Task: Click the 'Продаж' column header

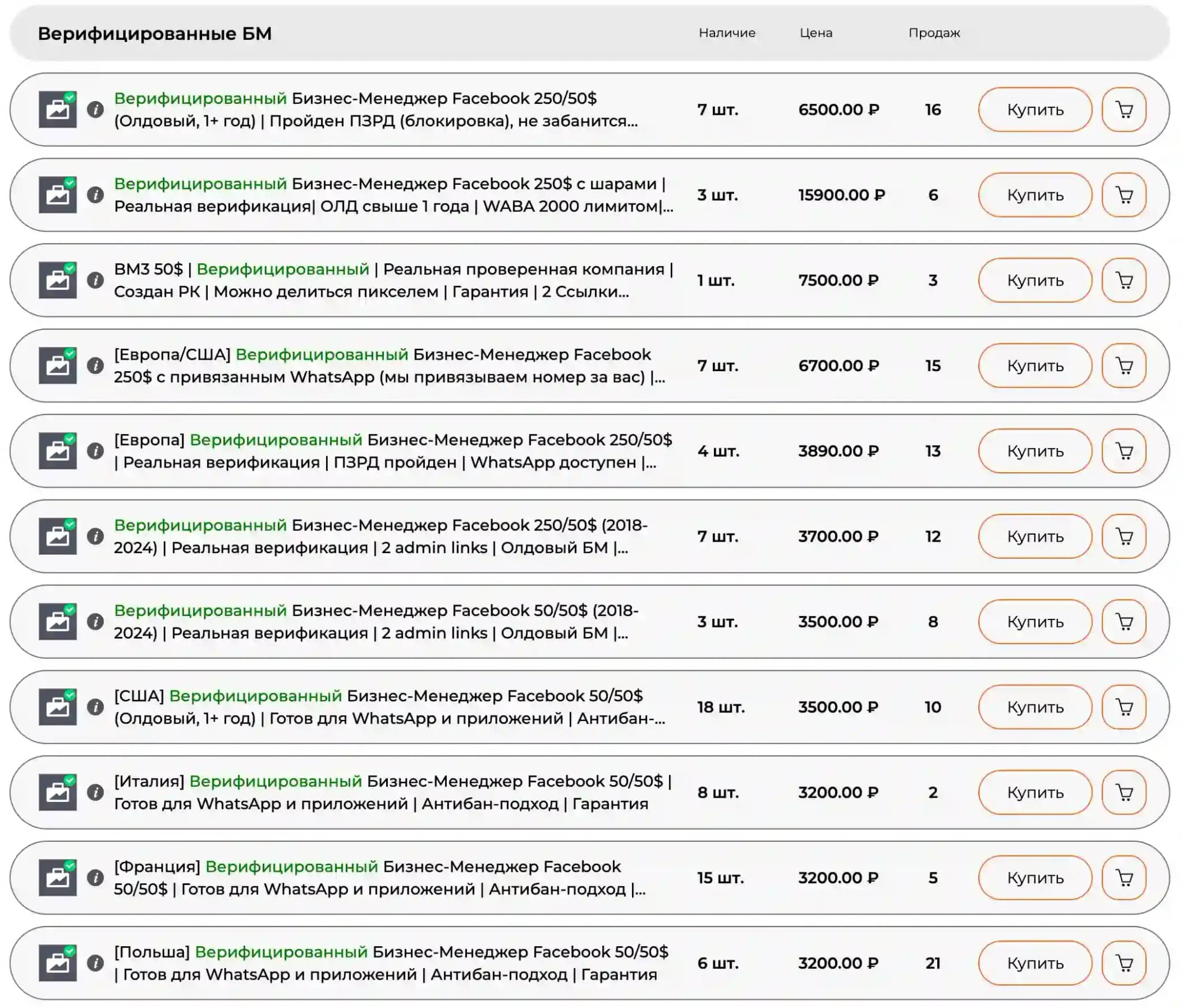Action: click(934, 33)
